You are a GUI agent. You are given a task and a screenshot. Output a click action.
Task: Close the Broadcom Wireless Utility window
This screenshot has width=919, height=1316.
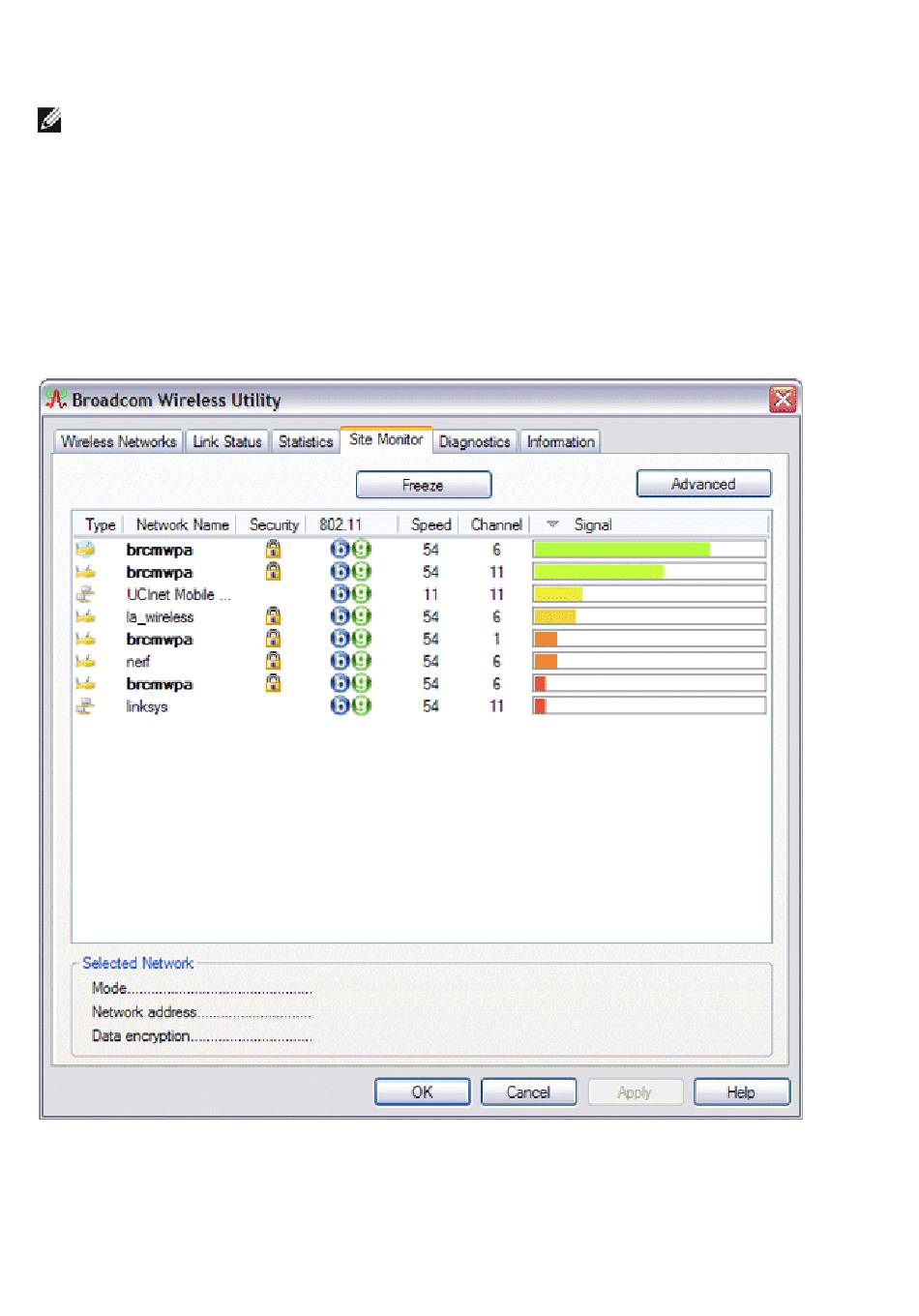[x=783, y=400]
